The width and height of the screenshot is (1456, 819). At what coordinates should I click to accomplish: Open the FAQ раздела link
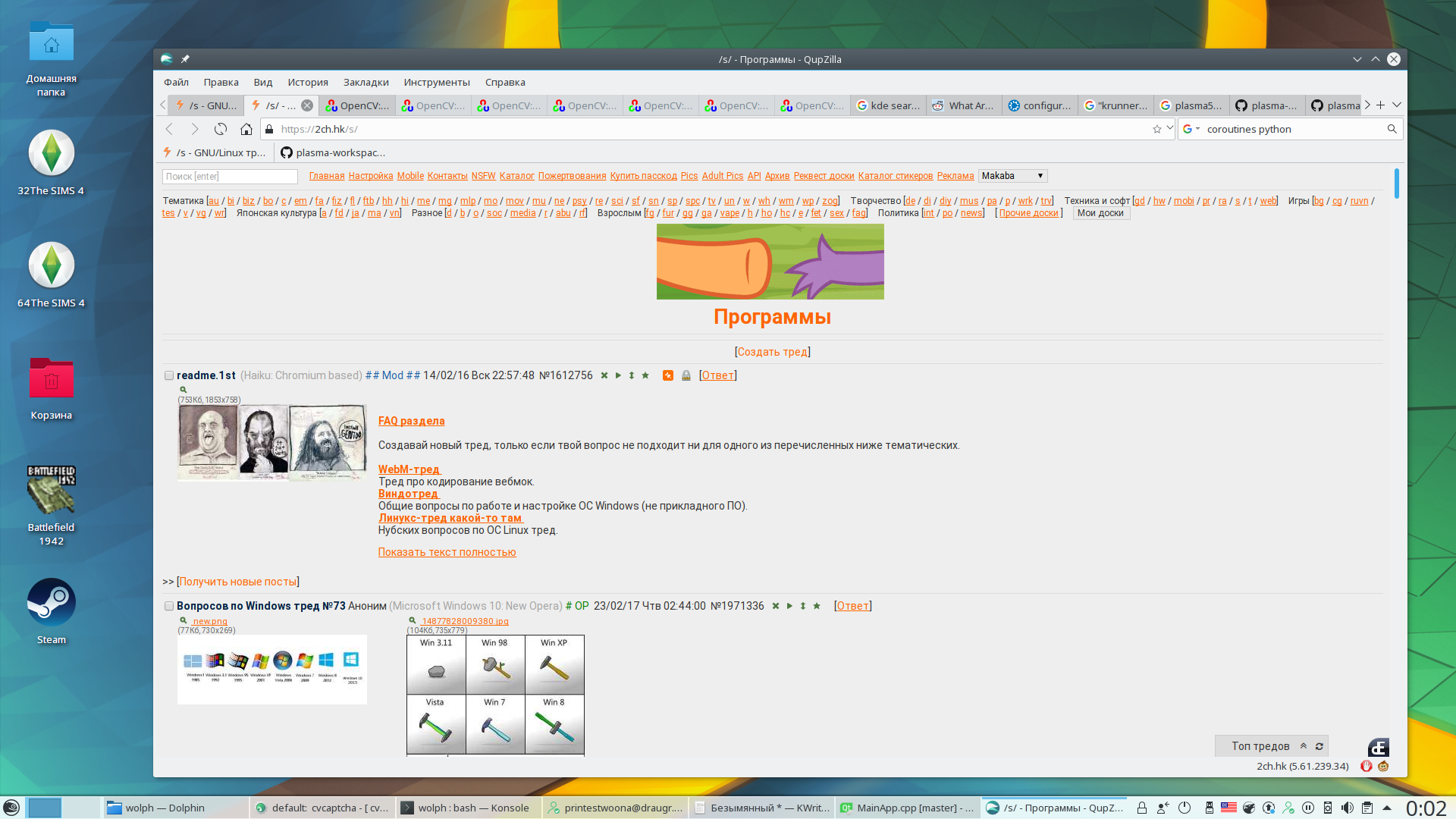click(x=412, y=421)
